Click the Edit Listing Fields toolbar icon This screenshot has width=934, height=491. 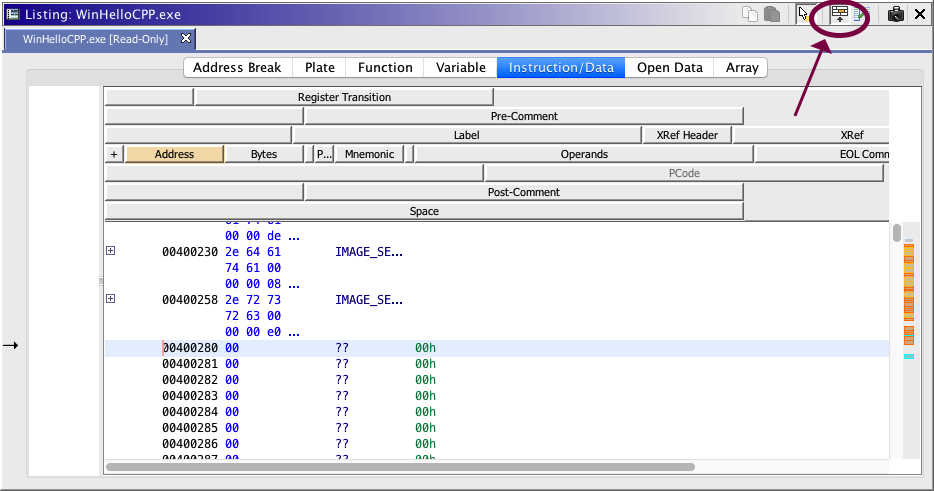click(839, 14)
